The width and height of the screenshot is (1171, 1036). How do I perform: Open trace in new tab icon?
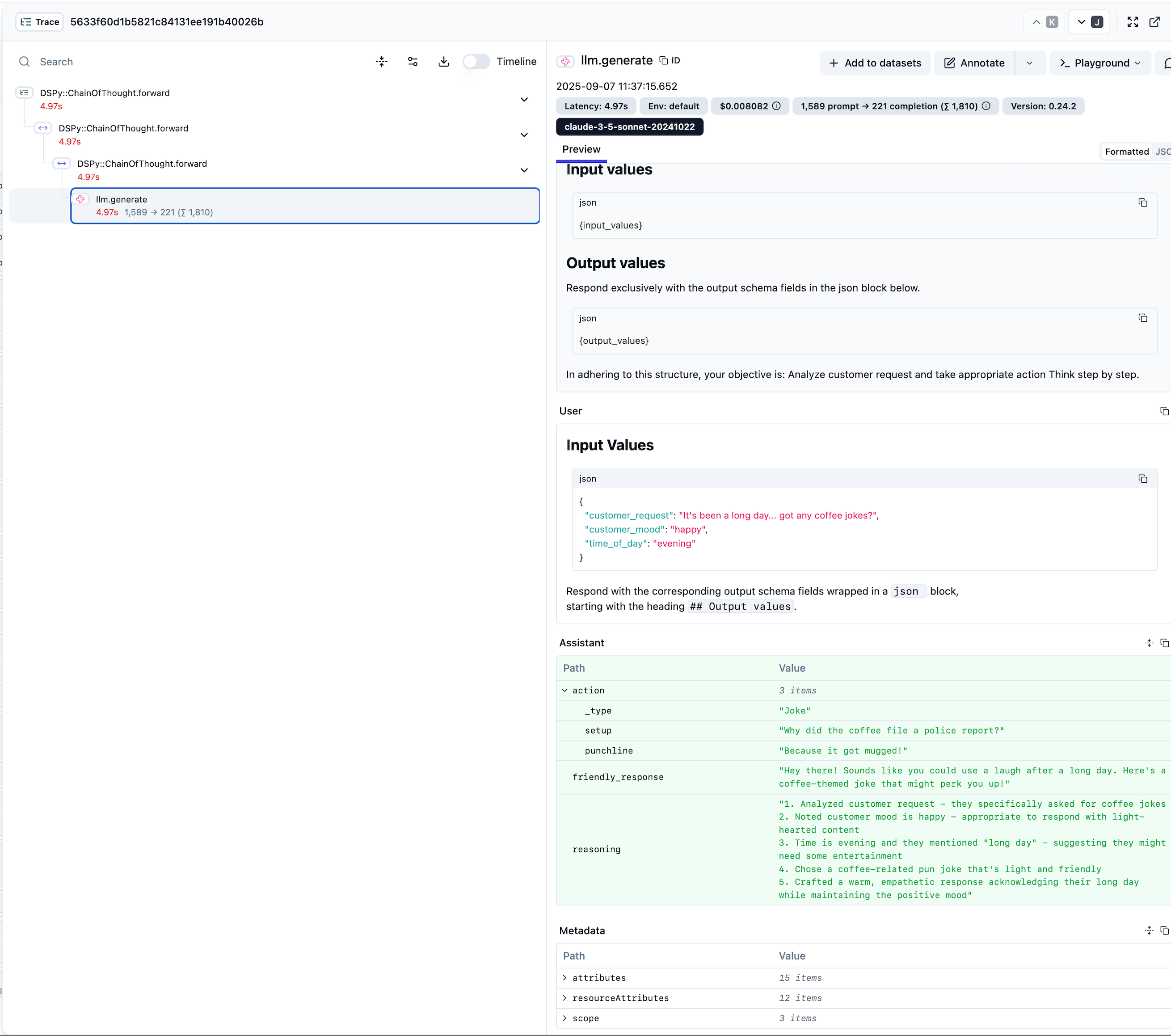pos(1154,22)
